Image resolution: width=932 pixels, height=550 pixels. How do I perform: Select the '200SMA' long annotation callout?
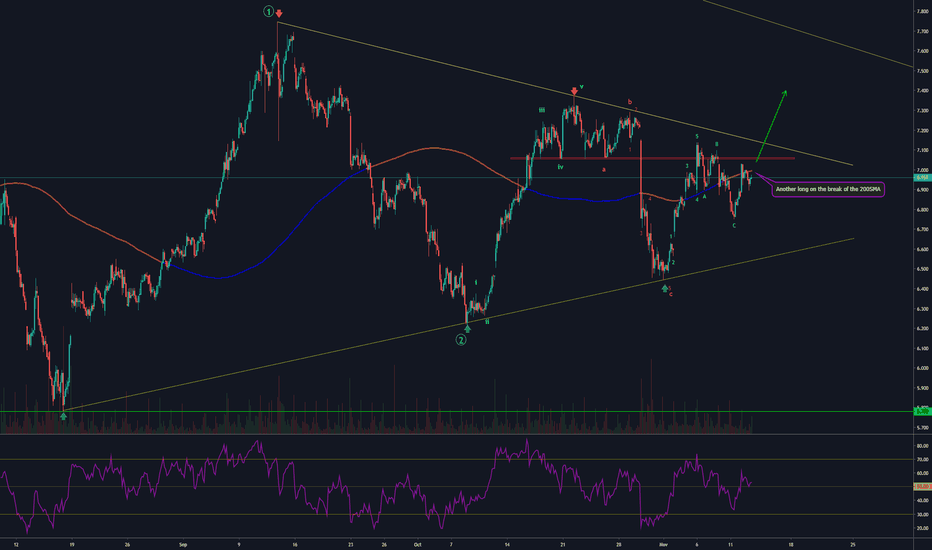(x=828, y=189)
